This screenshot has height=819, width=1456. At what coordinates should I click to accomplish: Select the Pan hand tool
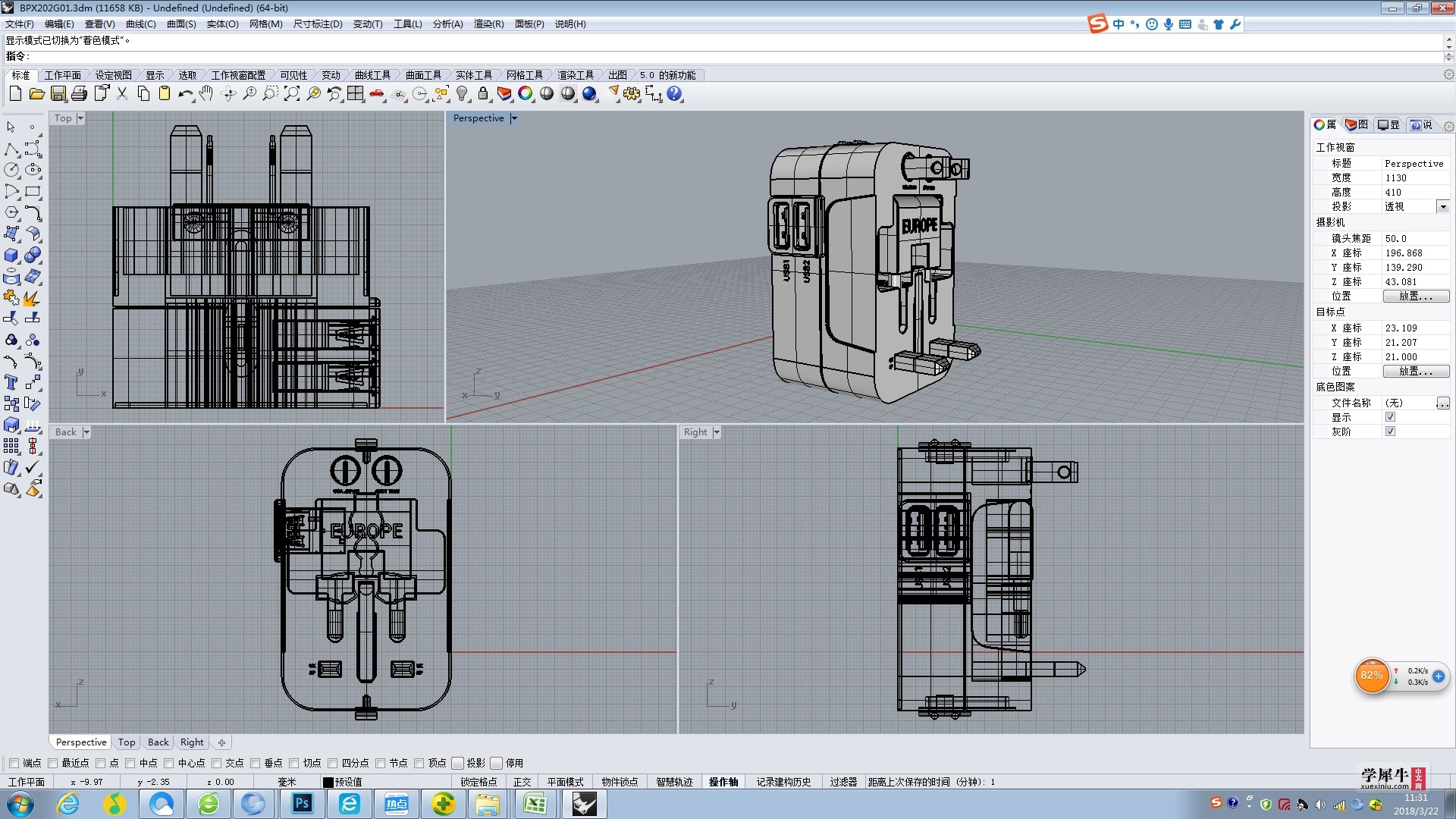pos(206,94)
